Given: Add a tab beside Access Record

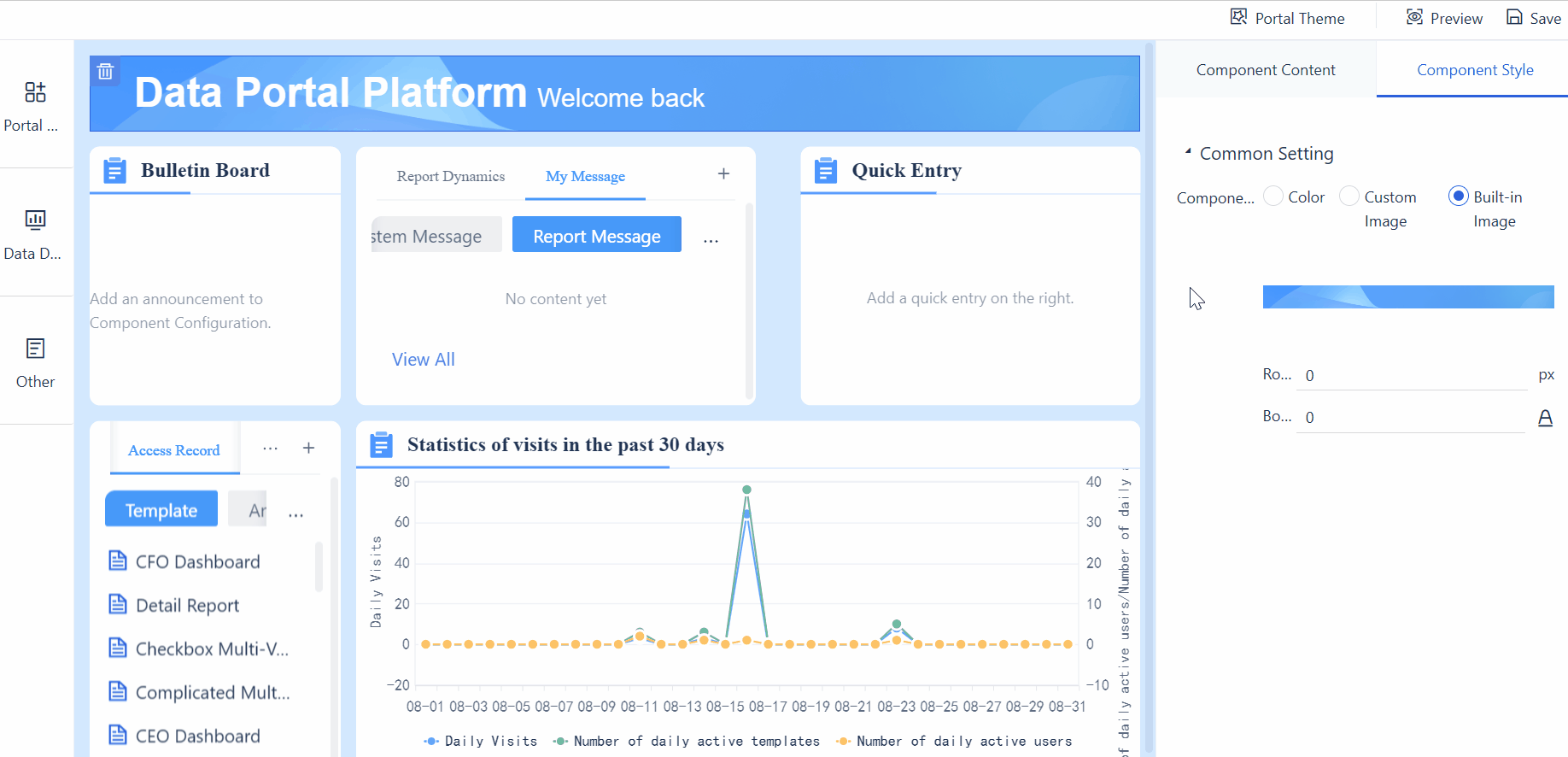Looking at the screenshot, I should tap(309, 449).
